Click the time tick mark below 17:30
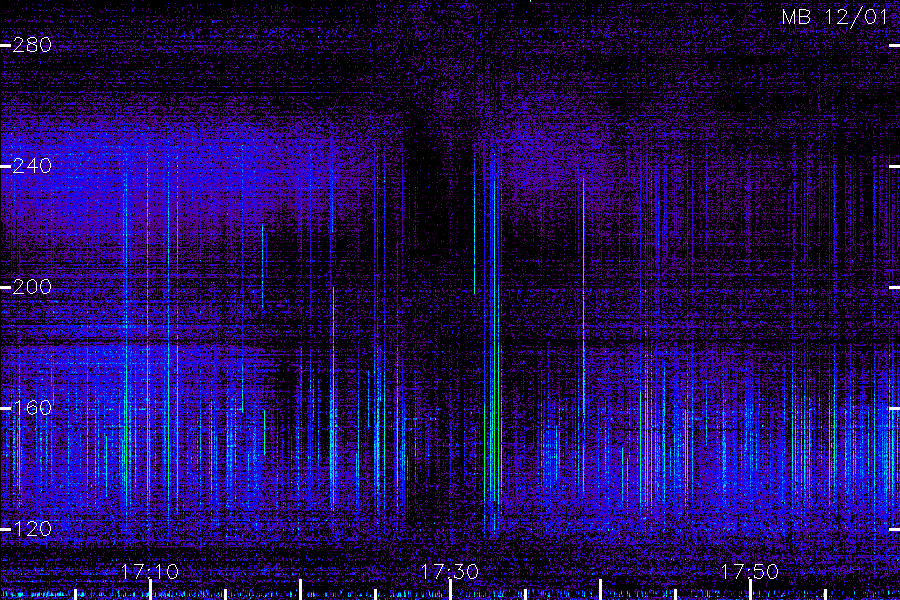The image size is (900, 600). (x=451, y=590)
